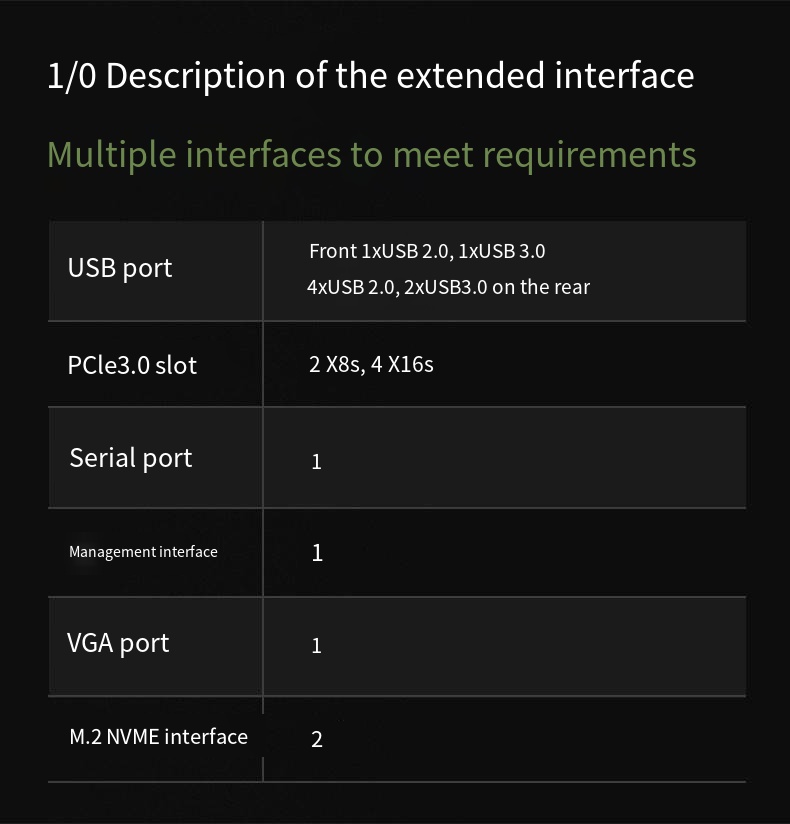This screenshot has height=824, width=790.
Task: Click the M.2 NVME interface value '2'
Action: coord(316,739)
